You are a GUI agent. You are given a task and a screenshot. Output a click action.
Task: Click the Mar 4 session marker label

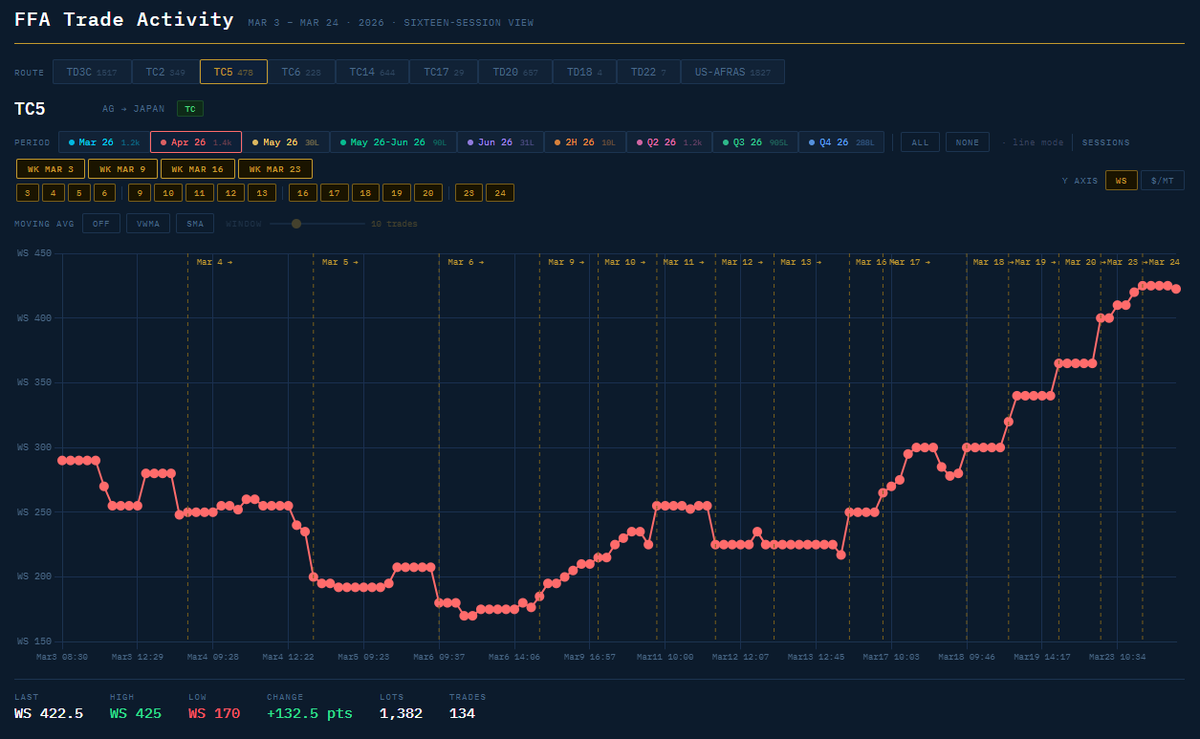click(x=214, y=262)
